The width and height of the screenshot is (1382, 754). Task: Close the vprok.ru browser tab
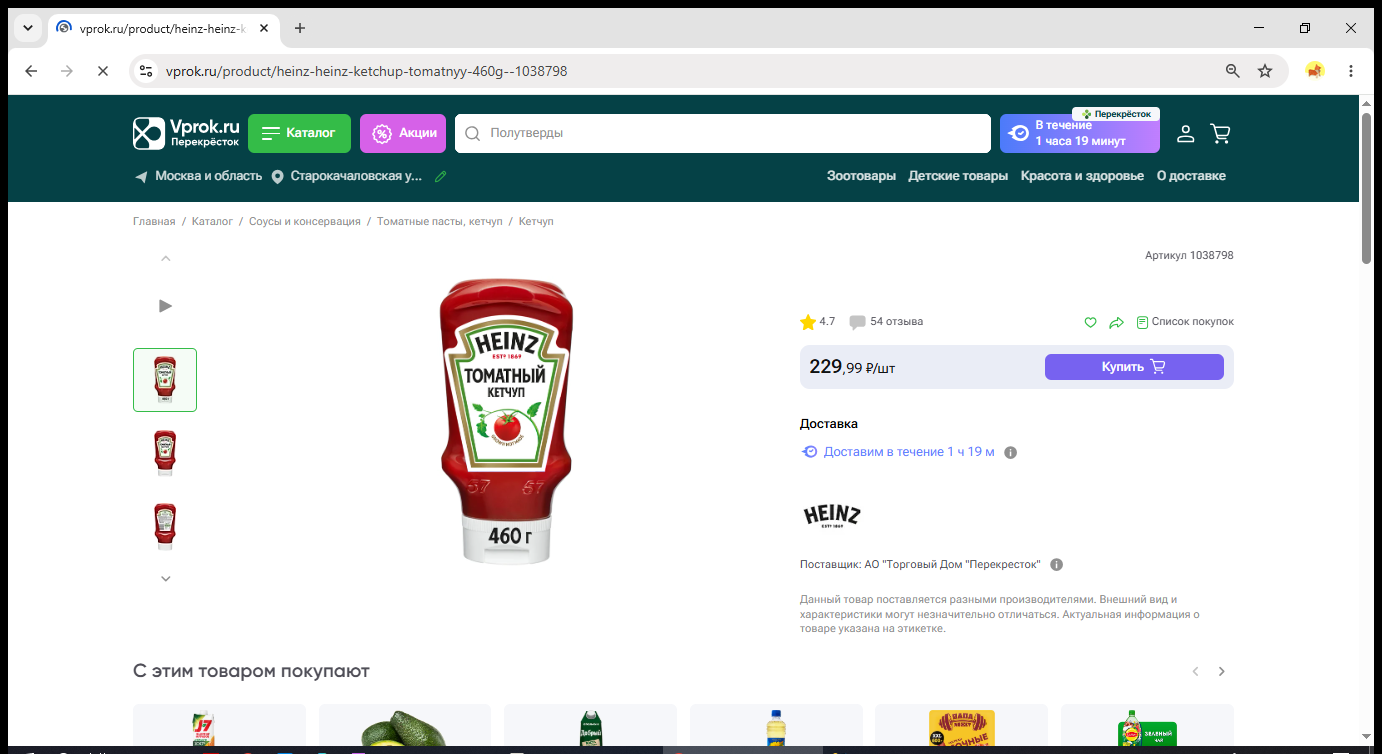click(x=264, y=28)
